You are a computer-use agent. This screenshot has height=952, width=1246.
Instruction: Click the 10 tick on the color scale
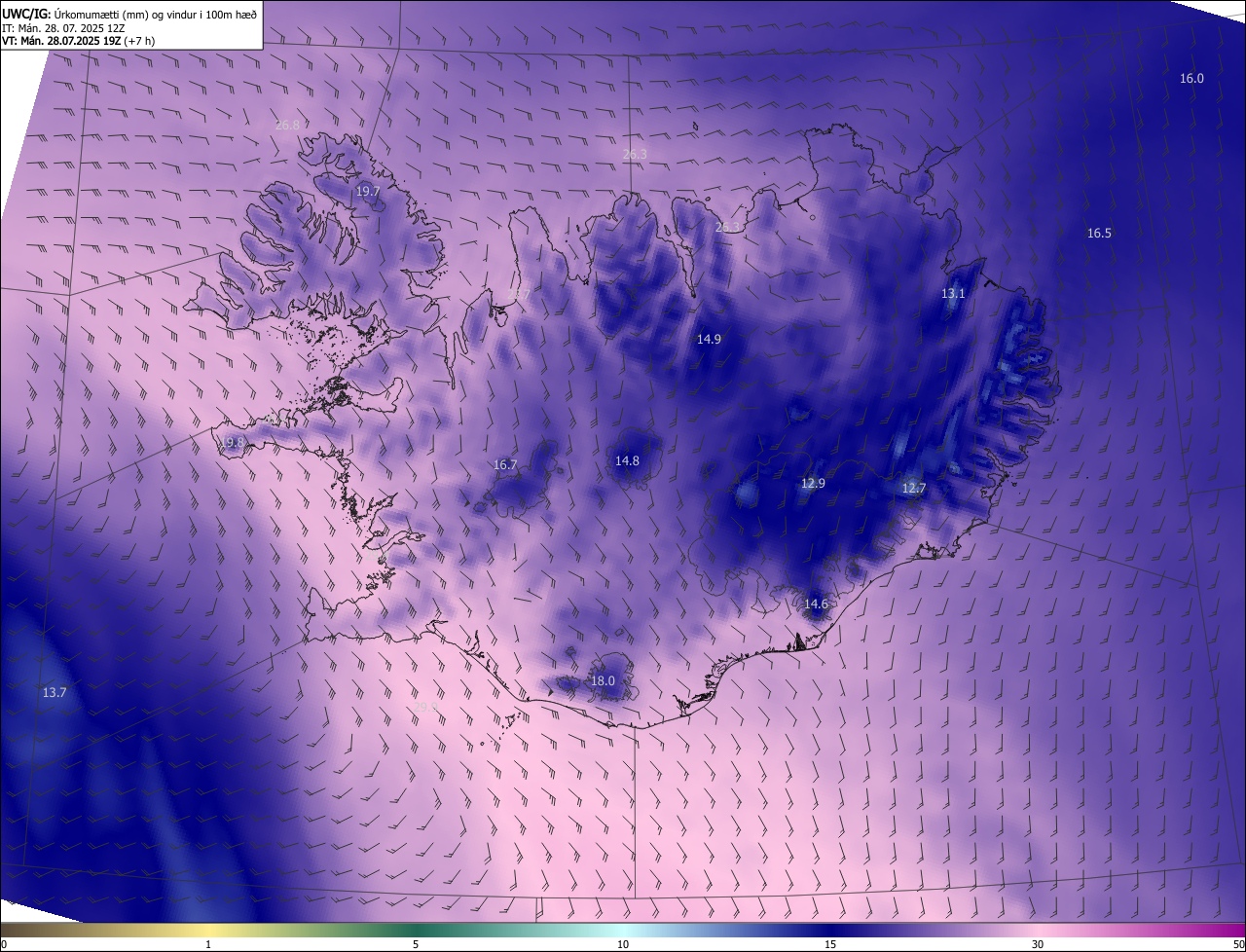click(623, 944)
